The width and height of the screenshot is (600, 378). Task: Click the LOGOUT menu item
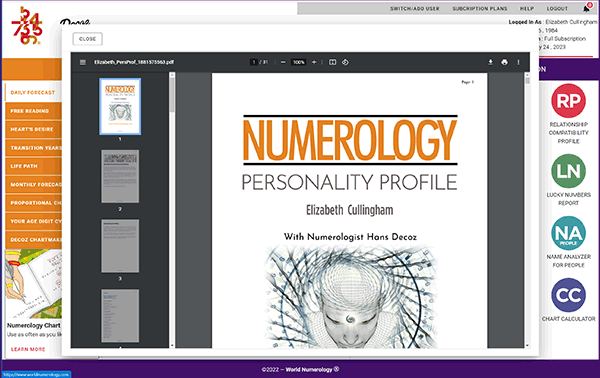(557, 8)
